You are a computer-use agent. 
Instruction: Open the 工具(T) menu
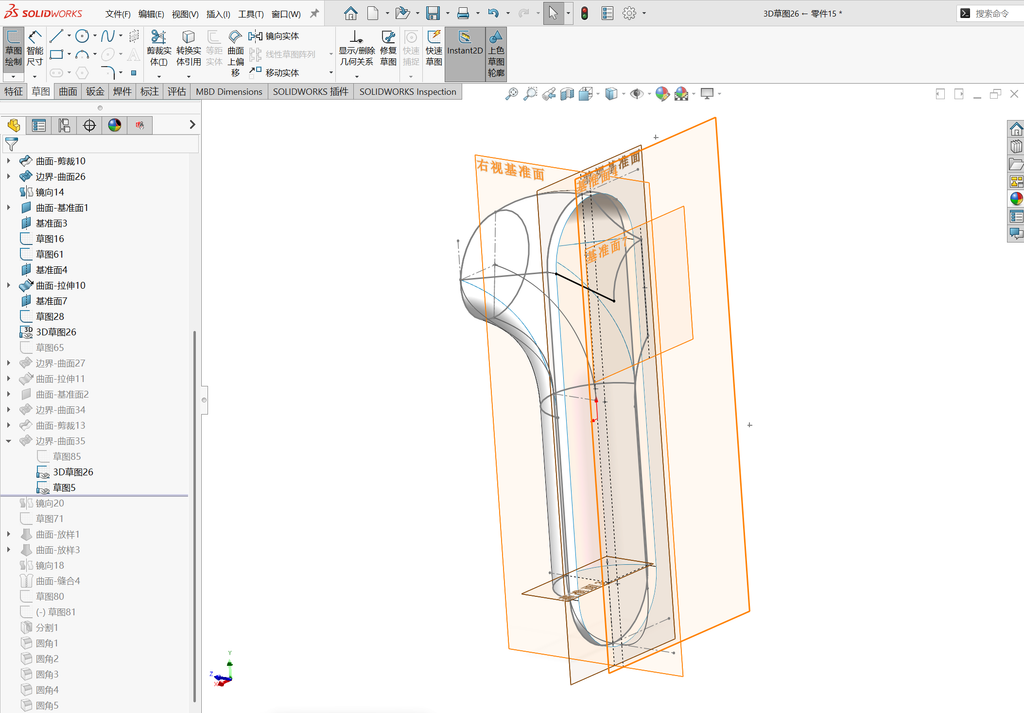(x=251, y=14)
